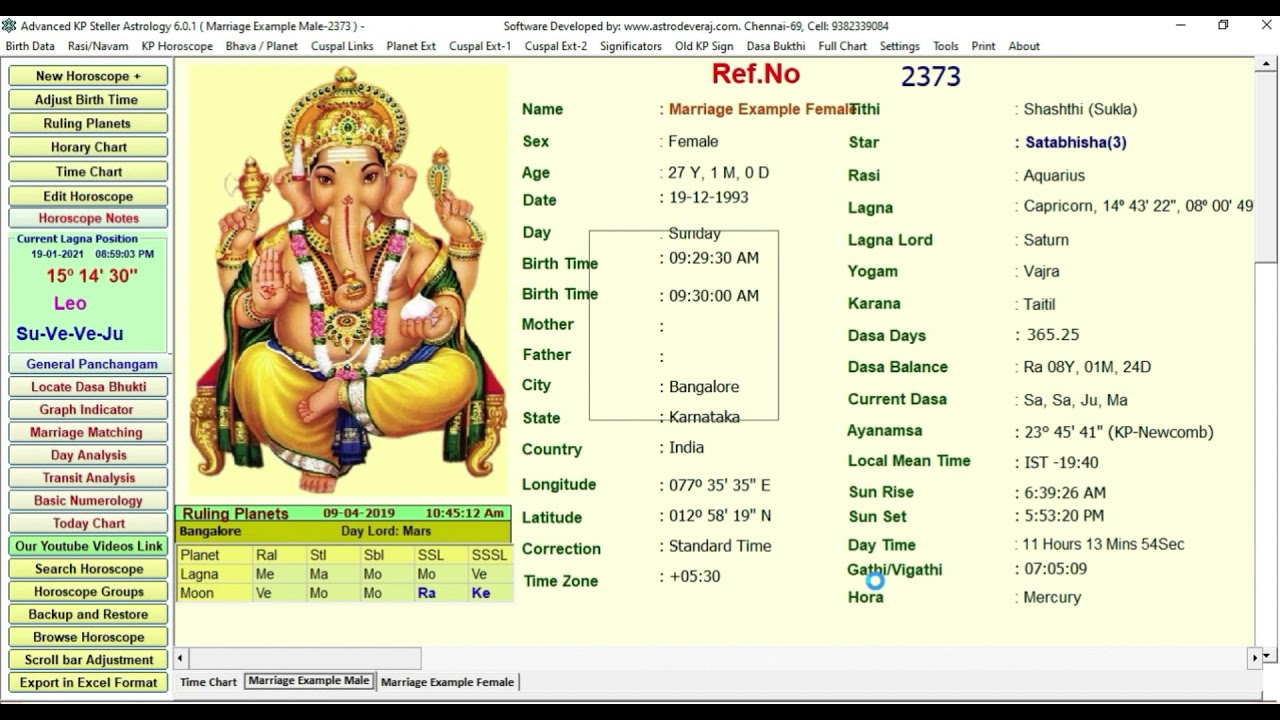
Task: Open the Cuspal Ext-1 menu
Action: pyautogui.click(x=480, y=46)
